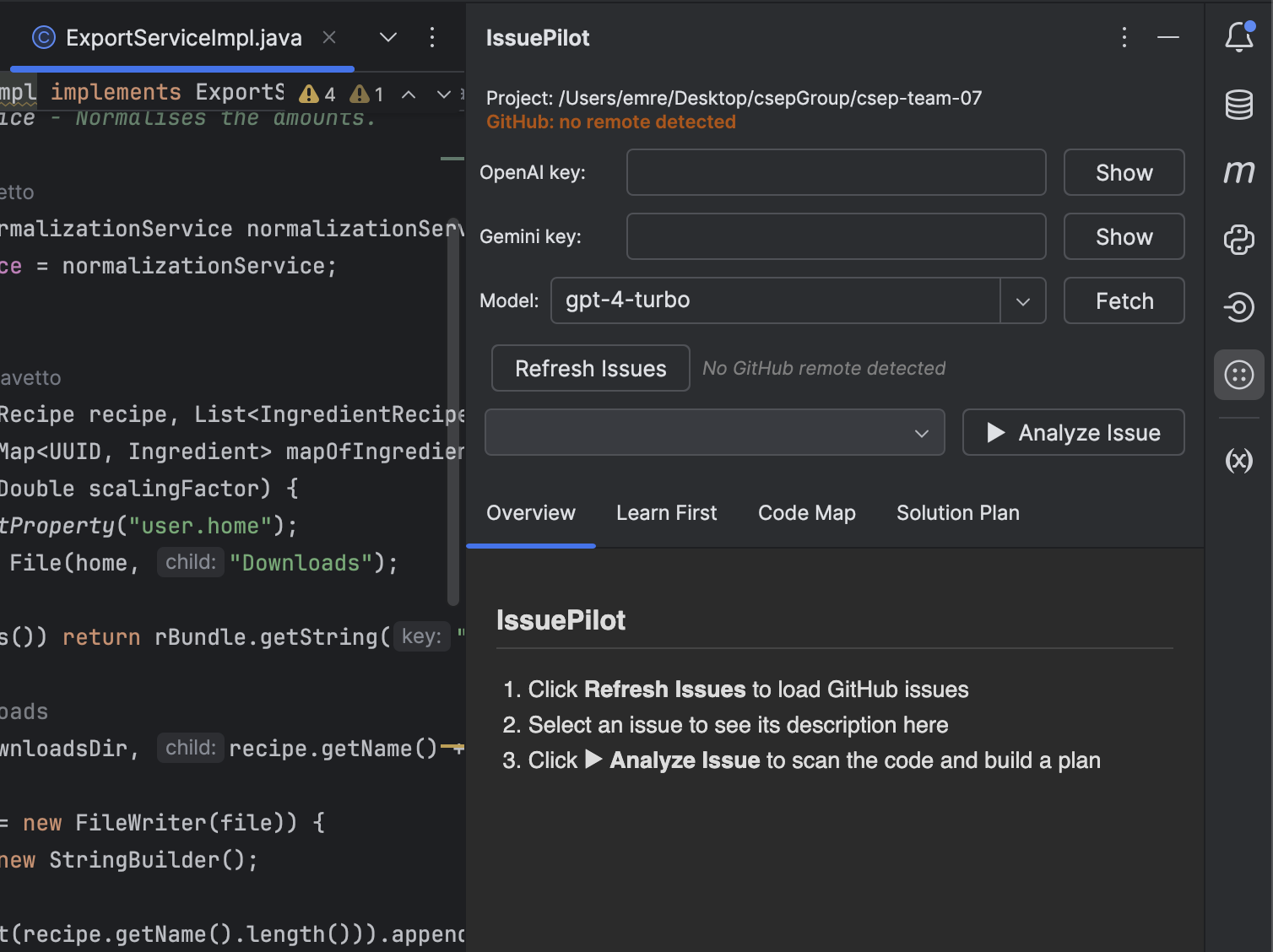Open the variables (x) sidebar icon
The image size is (1273, 952).
[1239, 460]
